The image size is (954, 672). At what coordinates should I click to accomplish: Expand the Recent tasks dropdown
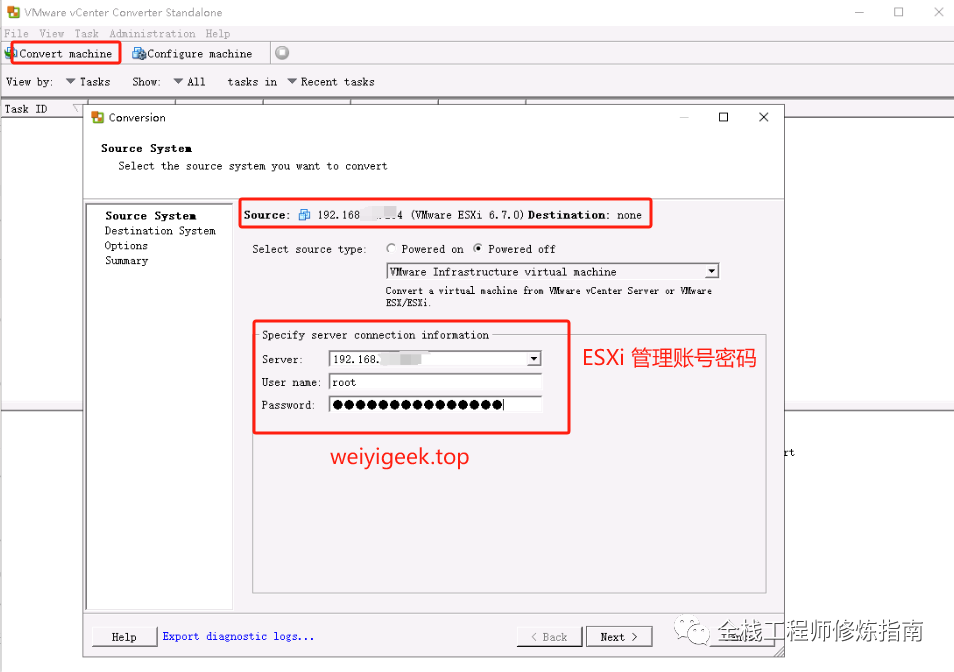tap(331, 81)
